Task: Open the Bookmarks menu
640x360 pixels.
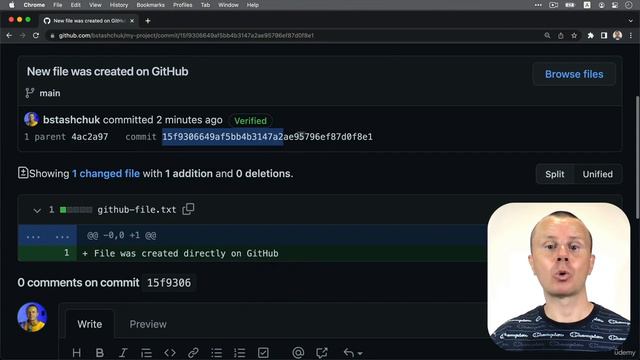Action: point(151,5)
